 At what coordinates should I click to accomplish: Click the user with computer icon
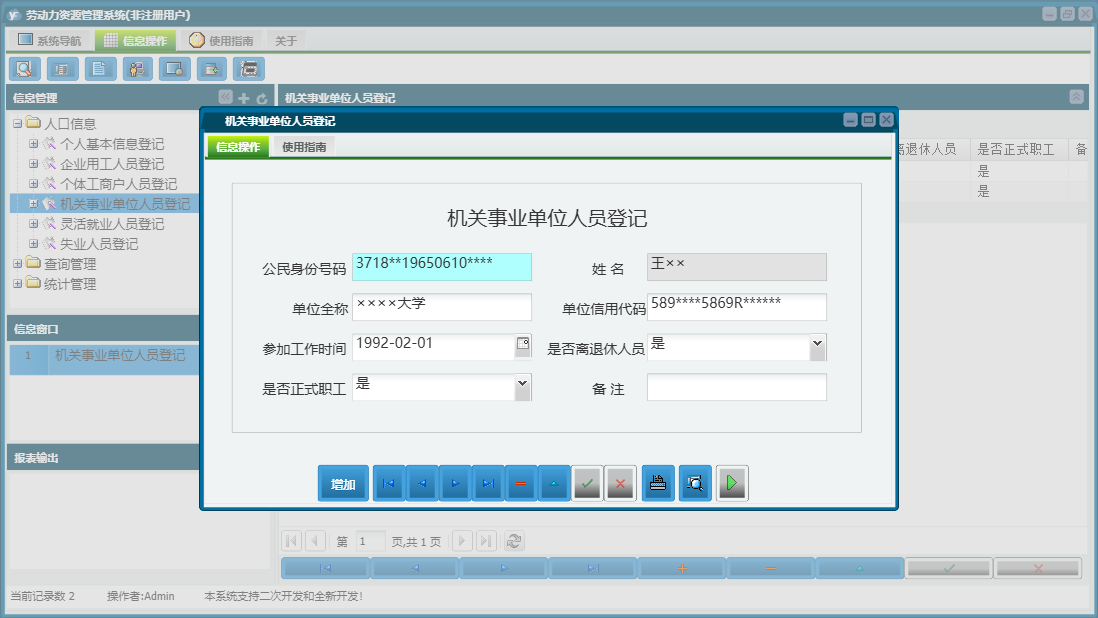point(137,69)
